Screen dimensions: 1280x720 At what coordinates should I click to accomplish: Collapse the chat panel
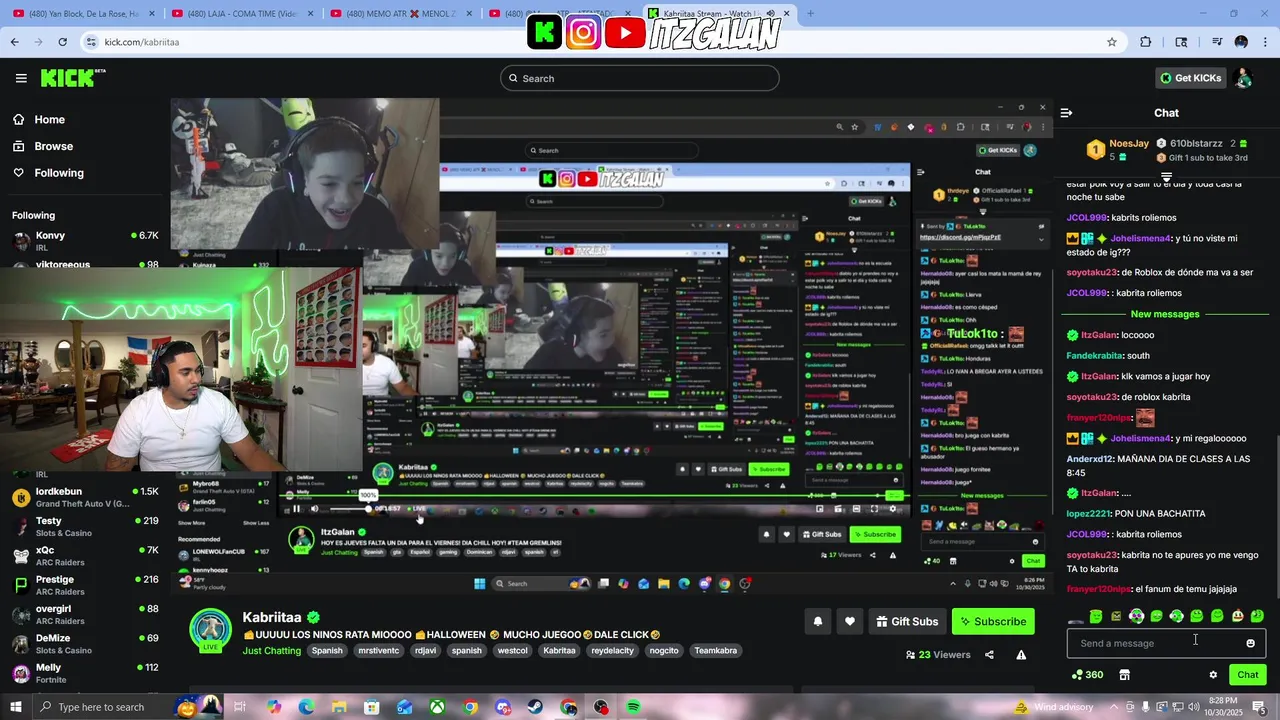[x=1066, y=113]
